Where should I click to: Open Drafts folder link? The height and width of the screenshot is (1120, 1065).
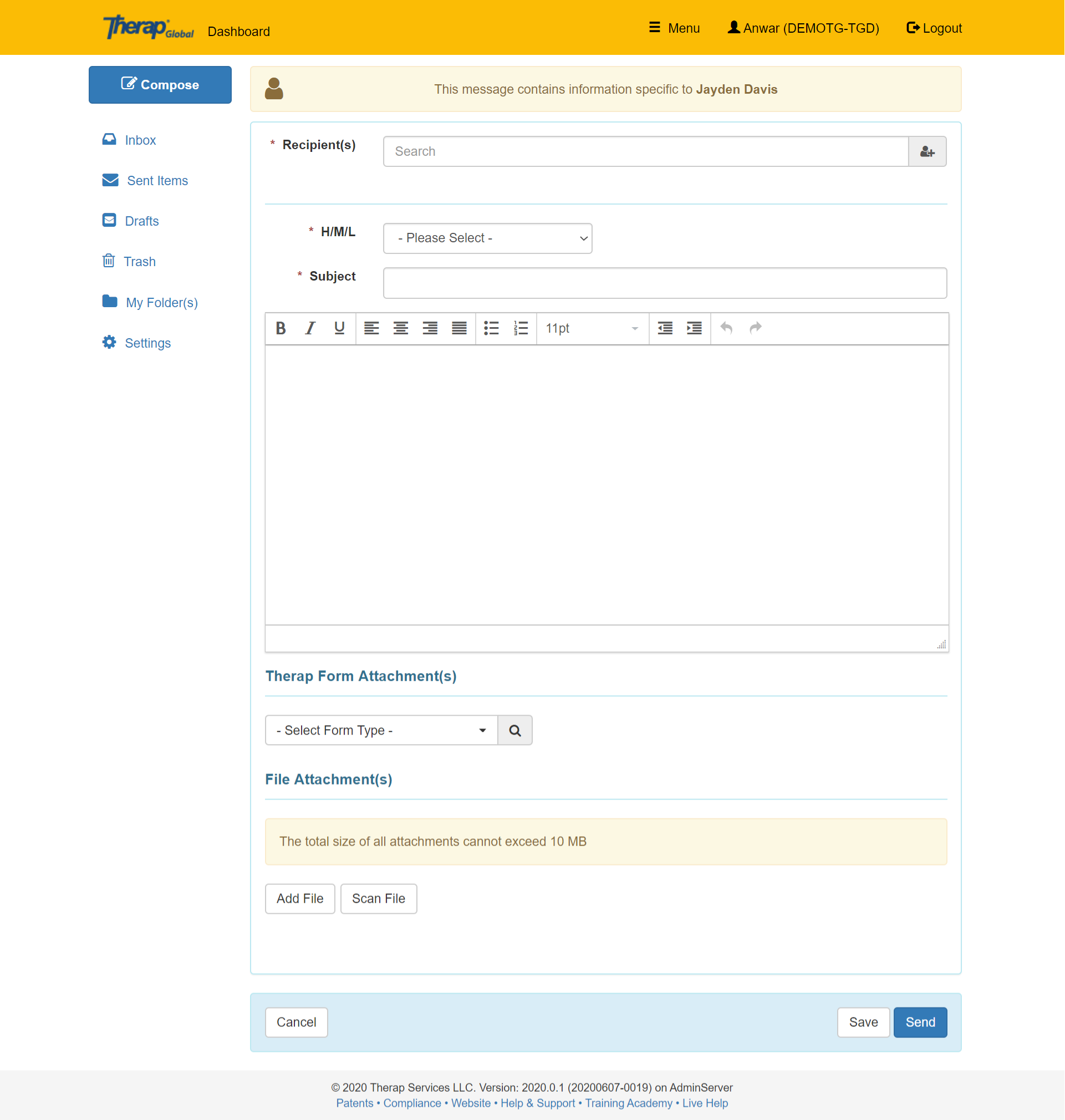point(142,221)
